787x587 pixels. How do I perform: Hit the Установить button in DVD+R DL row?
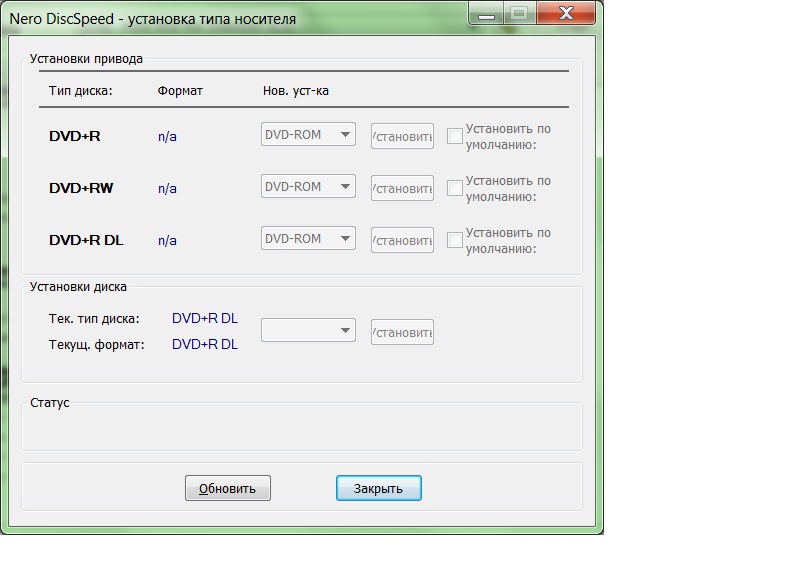[x=402, y=240]
